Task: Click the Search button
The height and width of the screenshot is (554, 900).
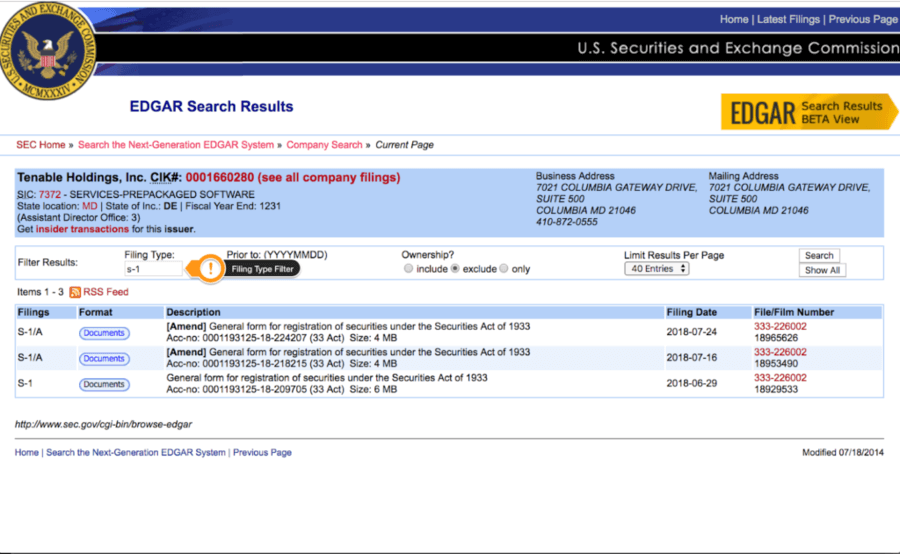Action: [x=819, y=255]
